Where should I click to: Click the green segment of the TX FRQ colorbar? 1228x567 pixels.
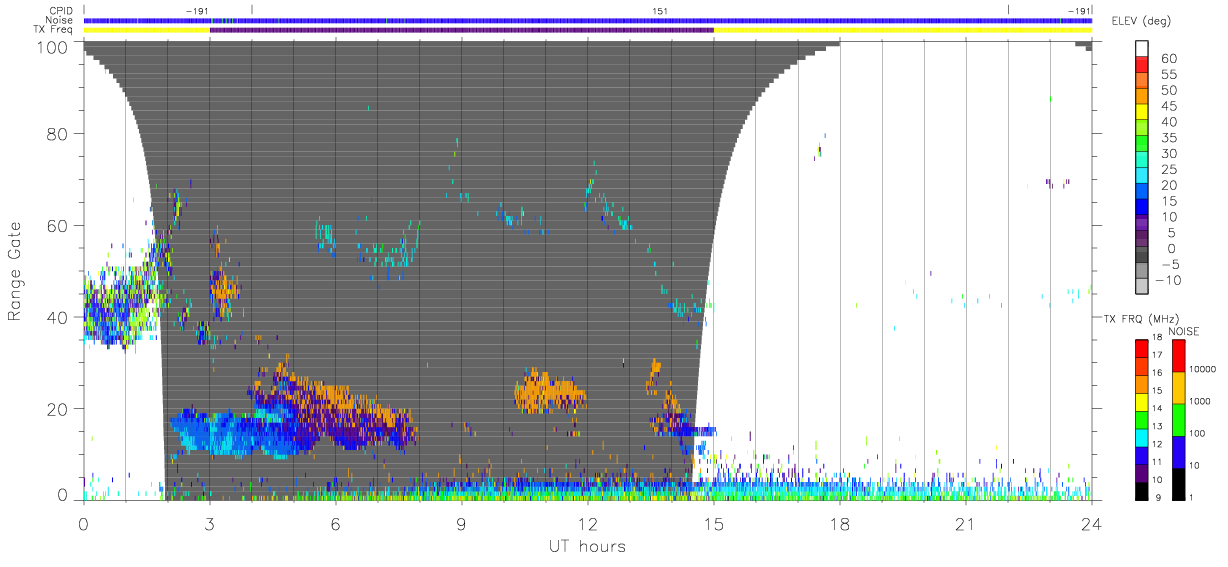point(1141,418)
